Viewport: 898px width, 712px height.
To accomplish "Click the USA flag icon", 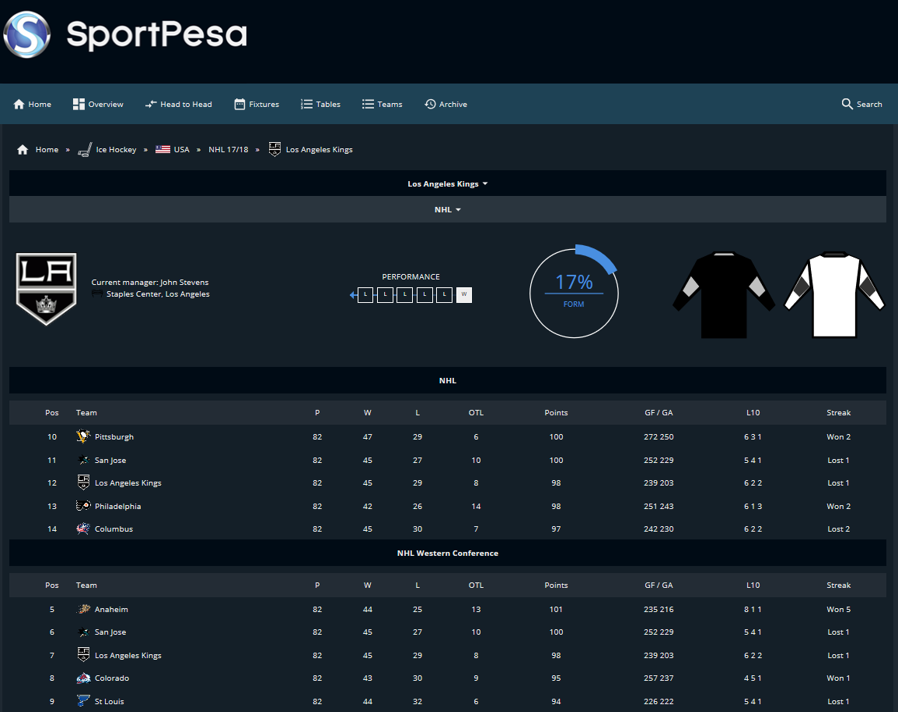I will pos(163,150).
